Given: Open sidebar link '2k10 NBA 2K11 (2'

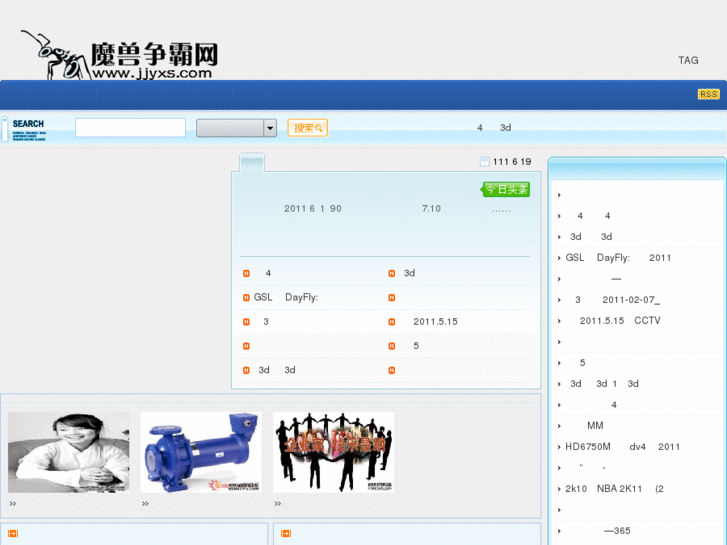Looking at the screenshot, I should (x=614, y=488).
